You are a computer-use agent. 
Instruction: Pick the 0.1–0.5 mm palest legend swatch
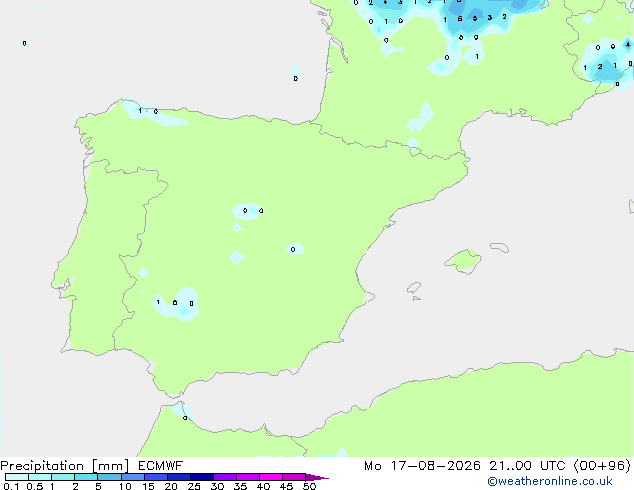pos(17,477)
